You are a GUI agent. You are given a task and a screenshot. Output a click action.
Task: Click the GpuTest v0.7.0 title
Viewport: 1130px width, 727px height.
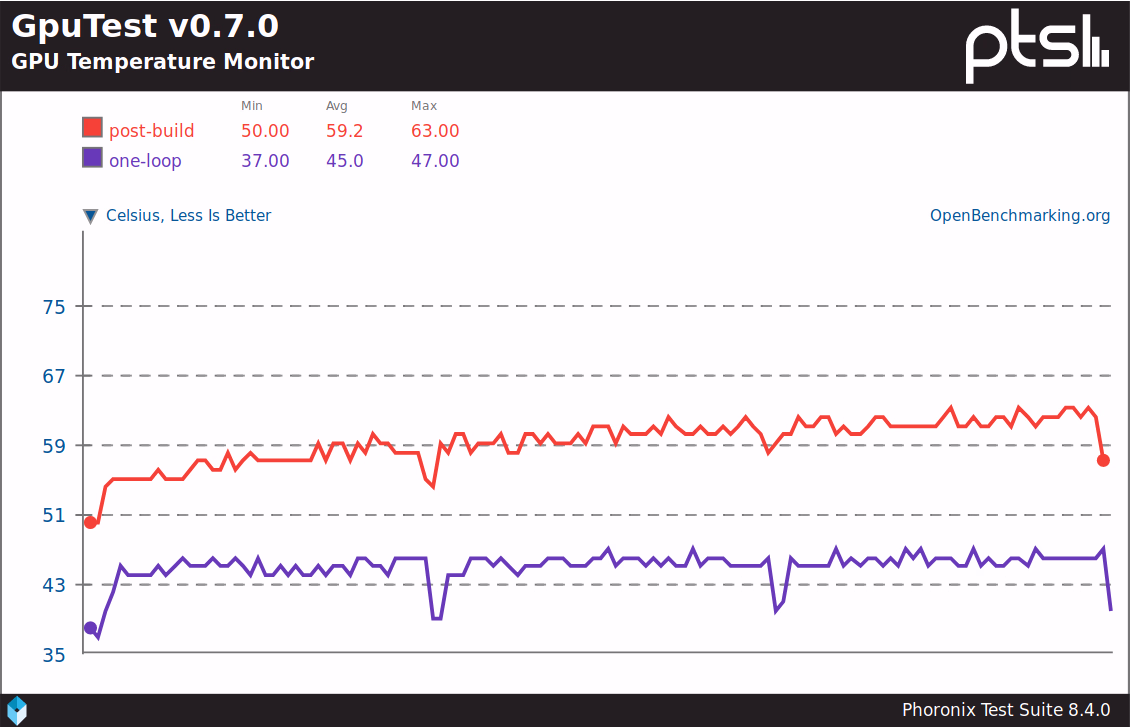pyautogui.click(x=145, y=26)
